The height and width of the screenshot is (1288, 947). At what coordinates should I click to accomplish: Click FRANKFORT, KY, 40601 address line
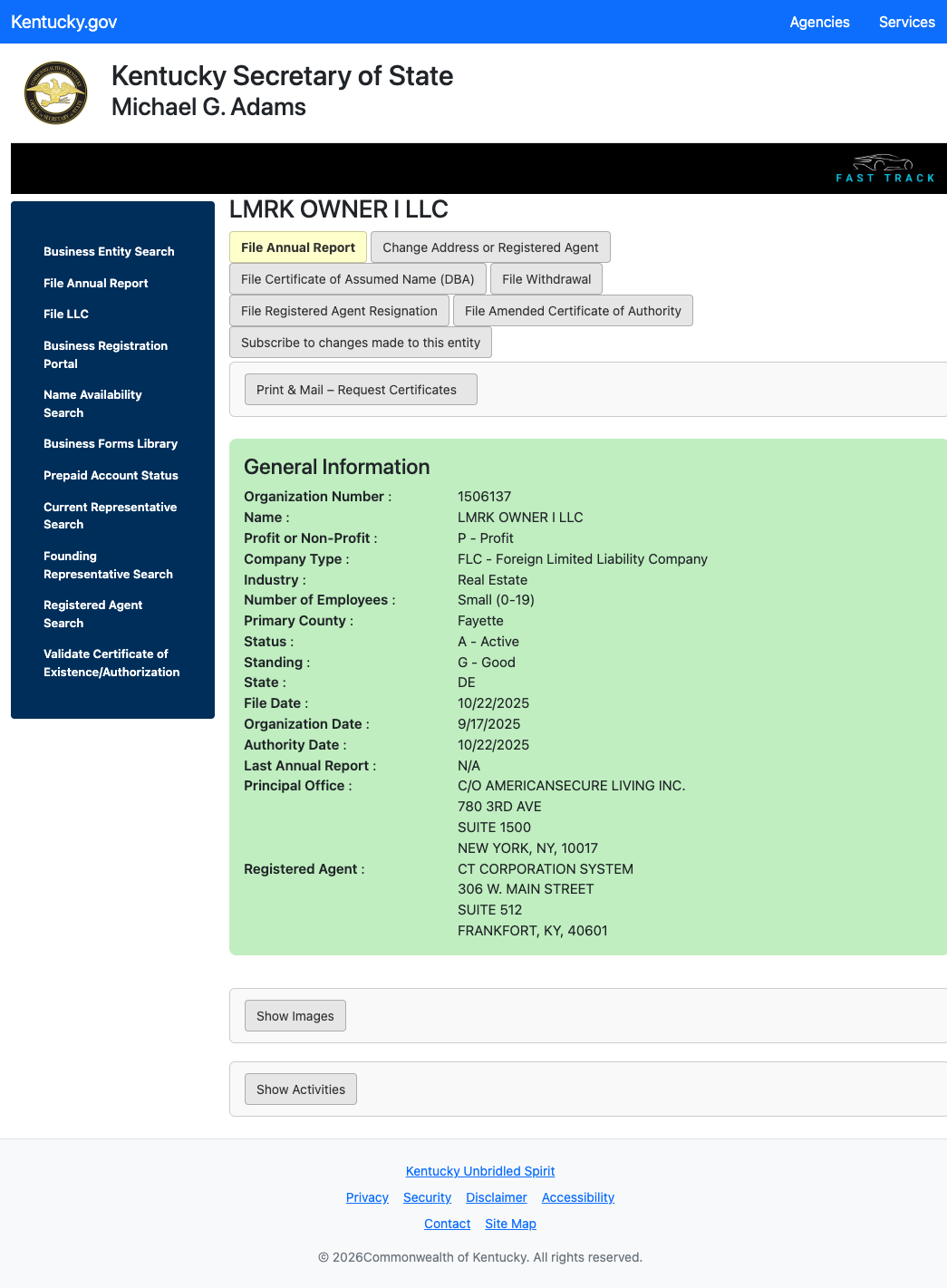533,931
